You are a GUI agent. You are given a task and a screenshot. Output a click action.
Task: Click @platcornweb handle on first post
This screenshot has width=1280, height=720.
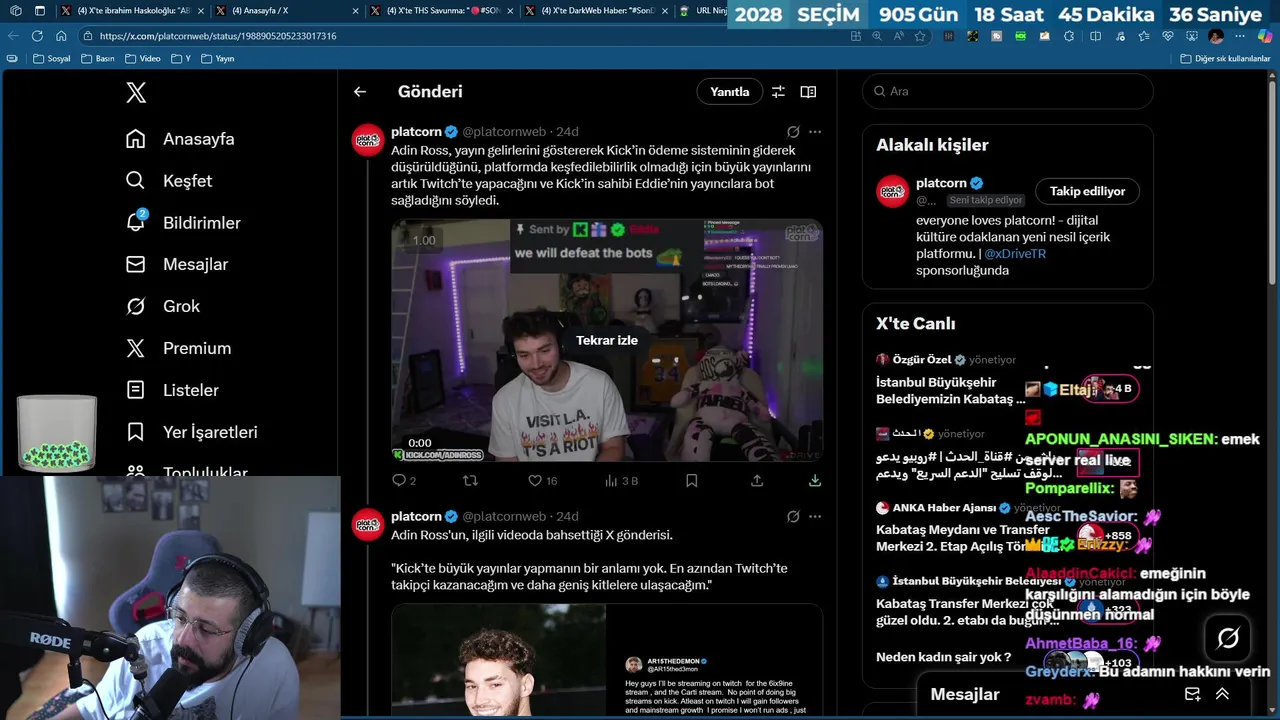pyautogui.click(x=504, y=132)
